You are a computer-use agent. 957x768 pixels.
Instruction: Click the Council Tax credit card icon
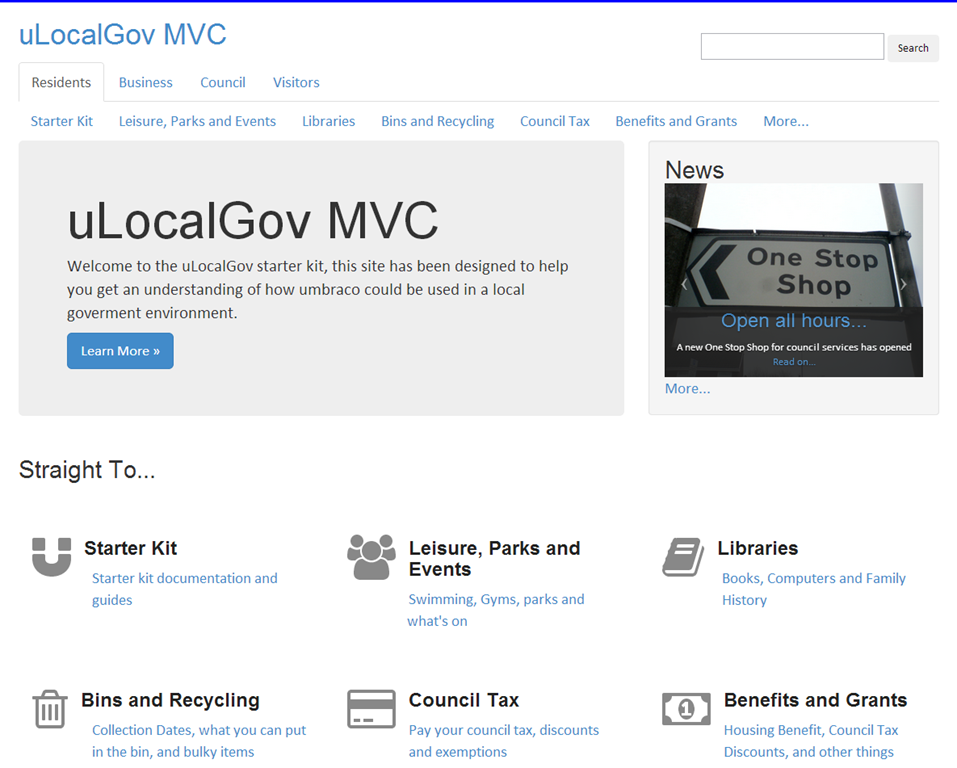click(371, 709)
